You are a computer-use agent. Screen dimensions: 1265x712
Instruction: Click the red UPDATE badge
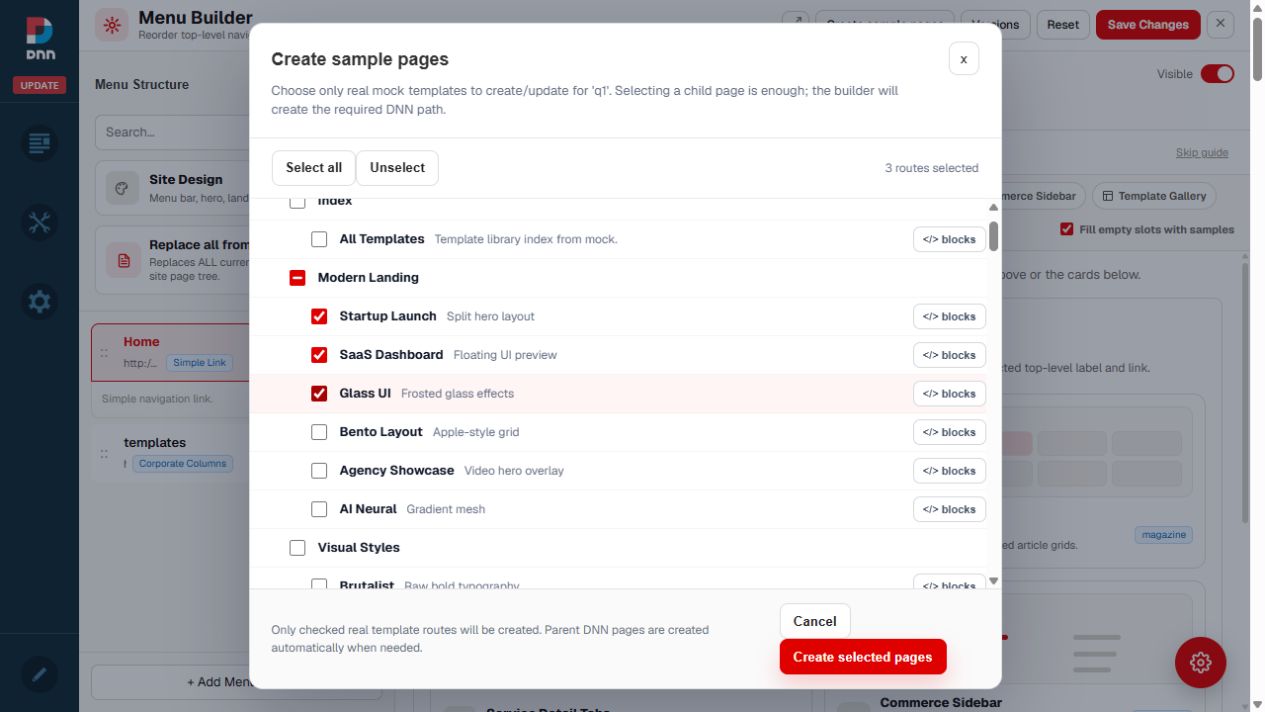coord(39,85)
